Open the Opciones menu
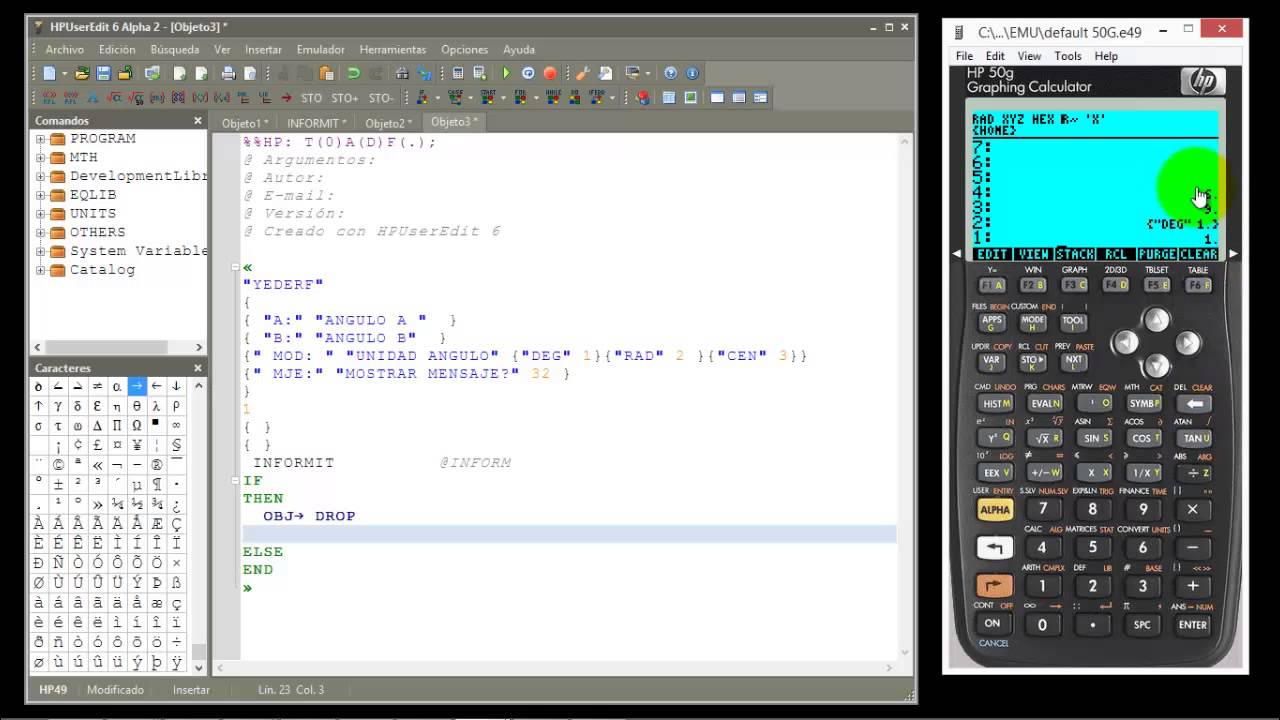Screen dimensions: 1280x720 tap(465, 49)
